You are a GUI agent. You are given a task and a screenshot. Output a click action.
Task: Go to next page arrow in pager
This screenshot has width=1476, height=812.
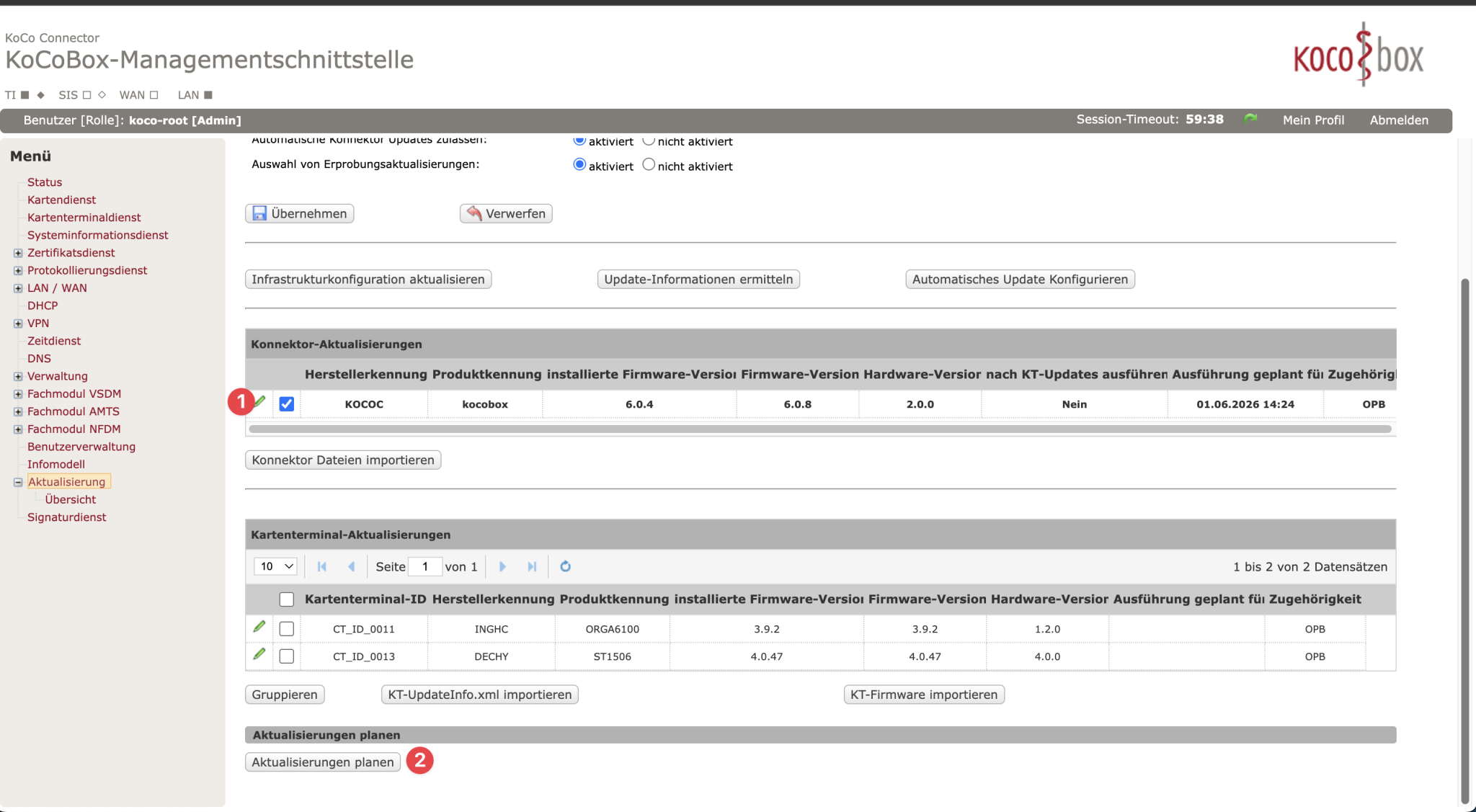(502, 566)
